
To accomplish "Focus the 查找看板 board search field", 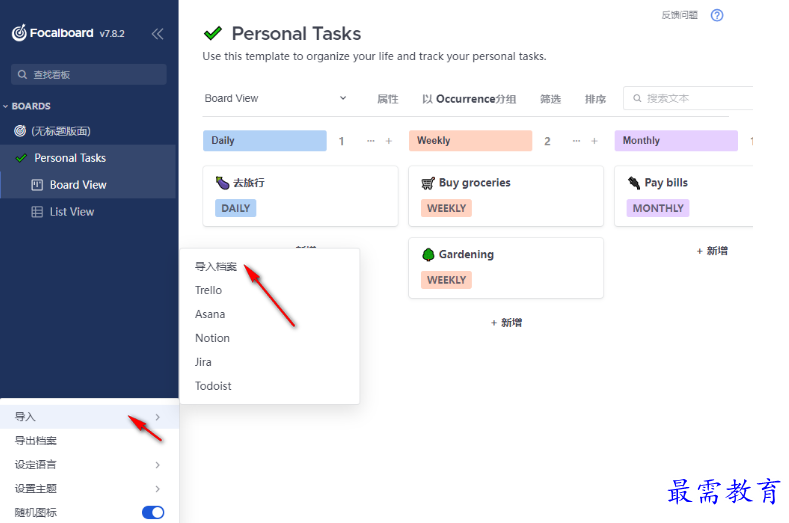I will tap(89, 74).
